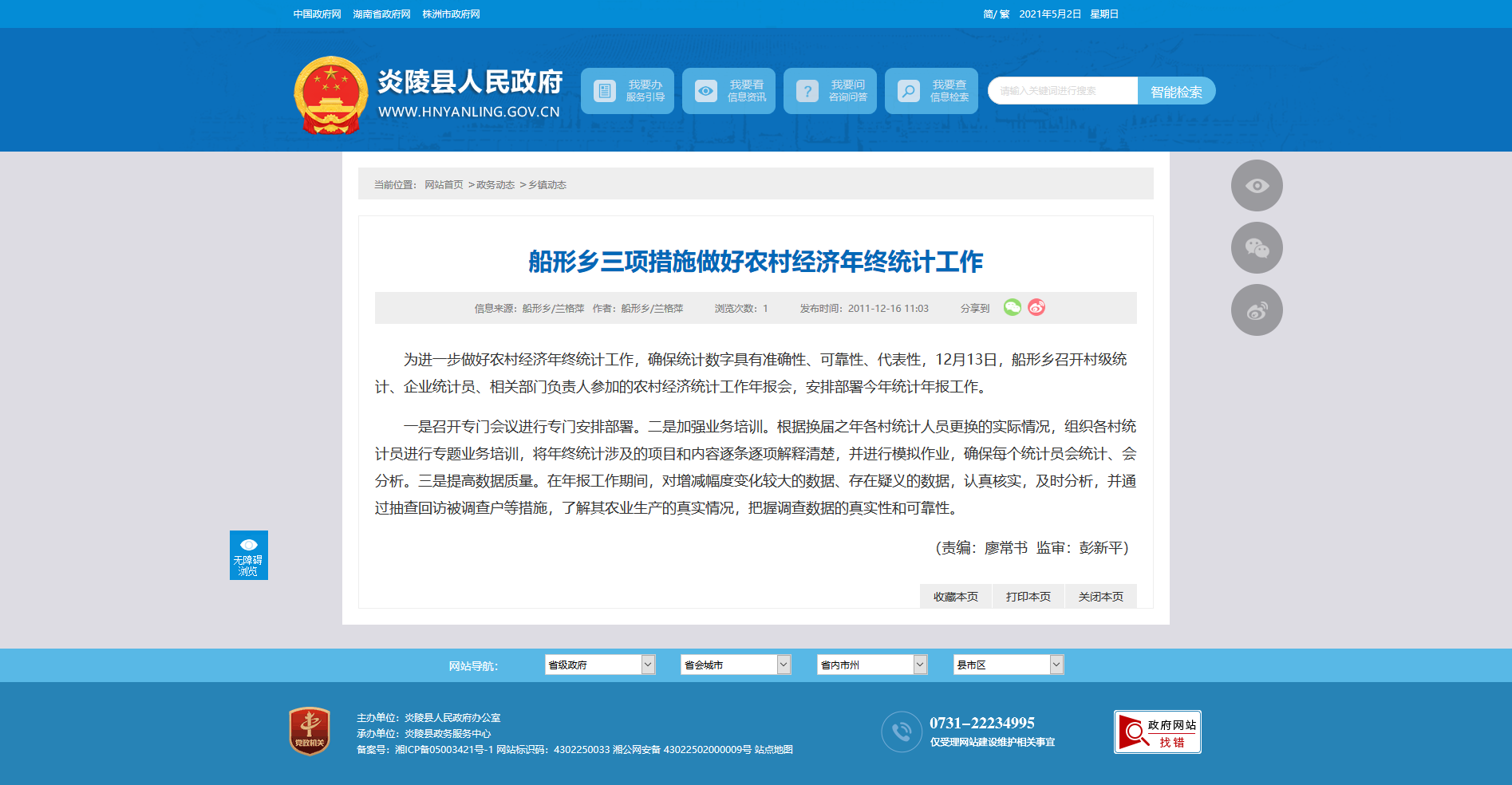Click the 智能检索 search button
The width and height of the screenshot is (1512, 785).
(x=1176, y=92)
